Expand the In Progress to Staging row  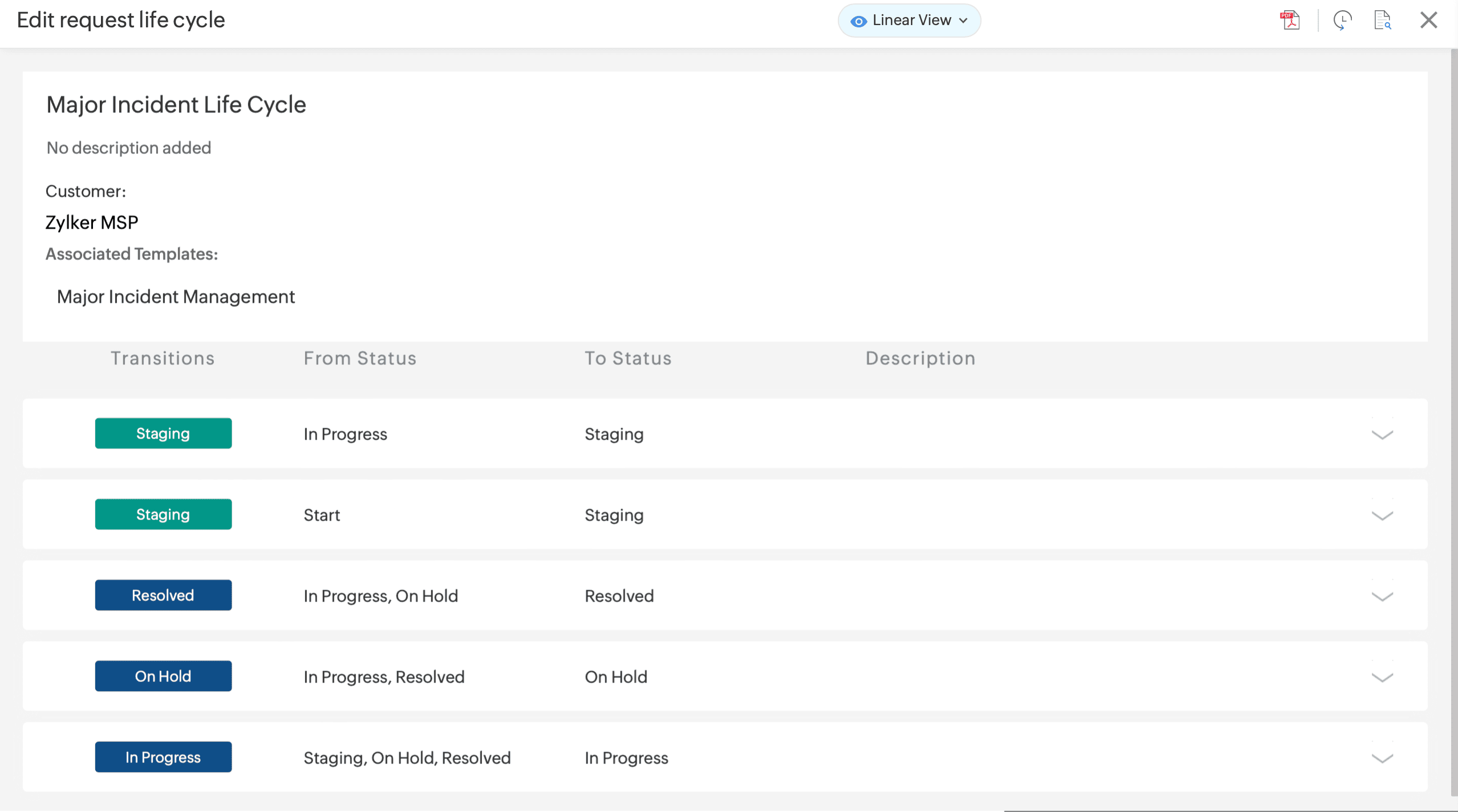[1382, 435]
